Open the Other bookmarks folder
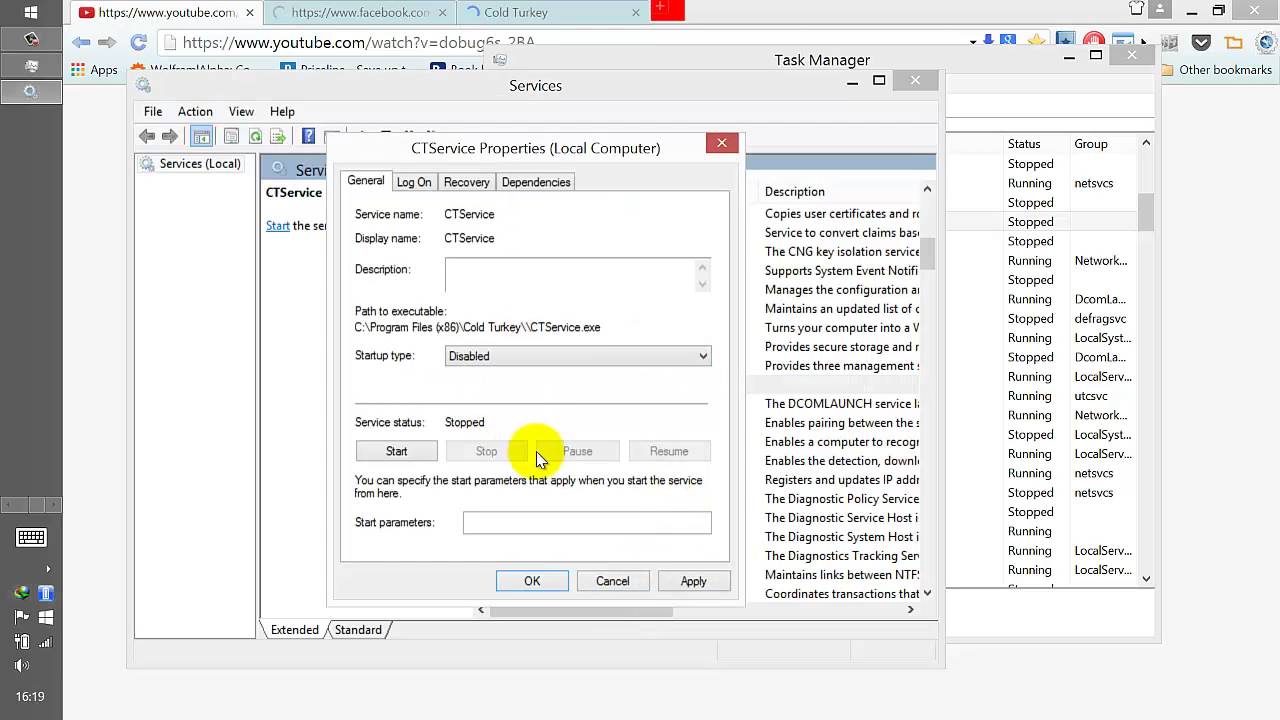This screenshot has height=720, width=1280. click(x=1216, y=70)
